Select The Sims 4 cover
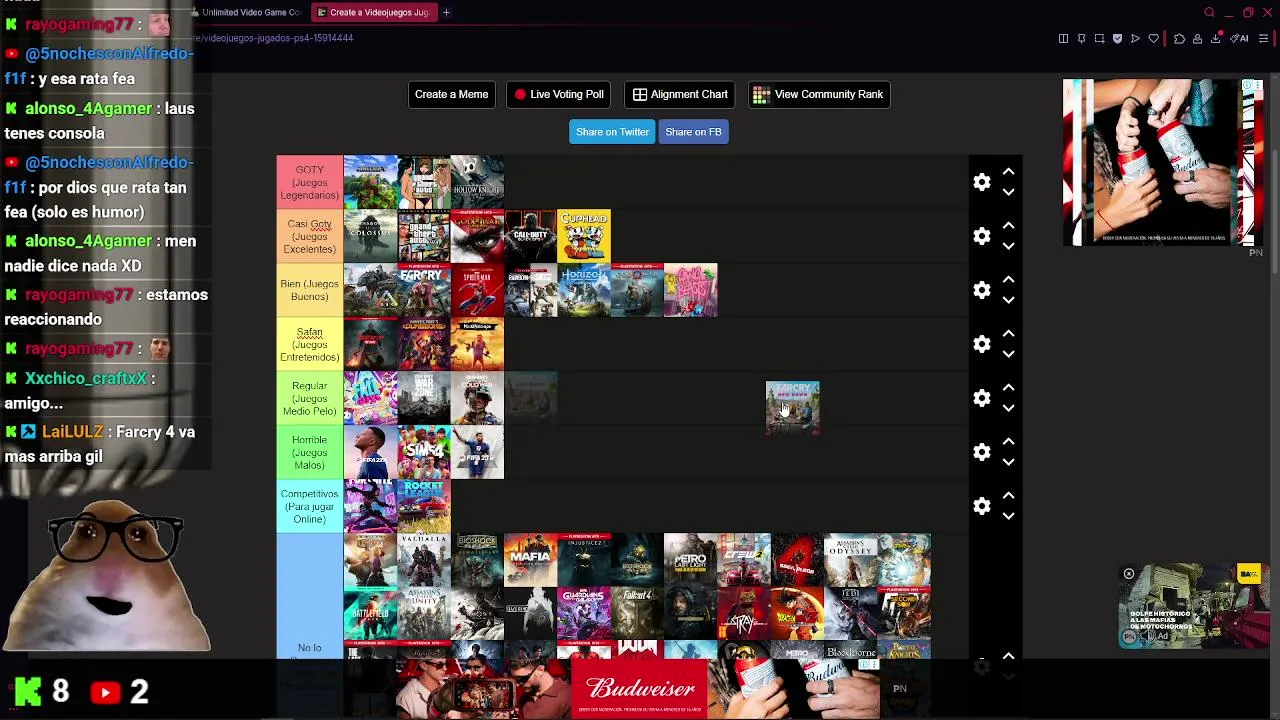The image size is (1280, 720). point(424,452)
